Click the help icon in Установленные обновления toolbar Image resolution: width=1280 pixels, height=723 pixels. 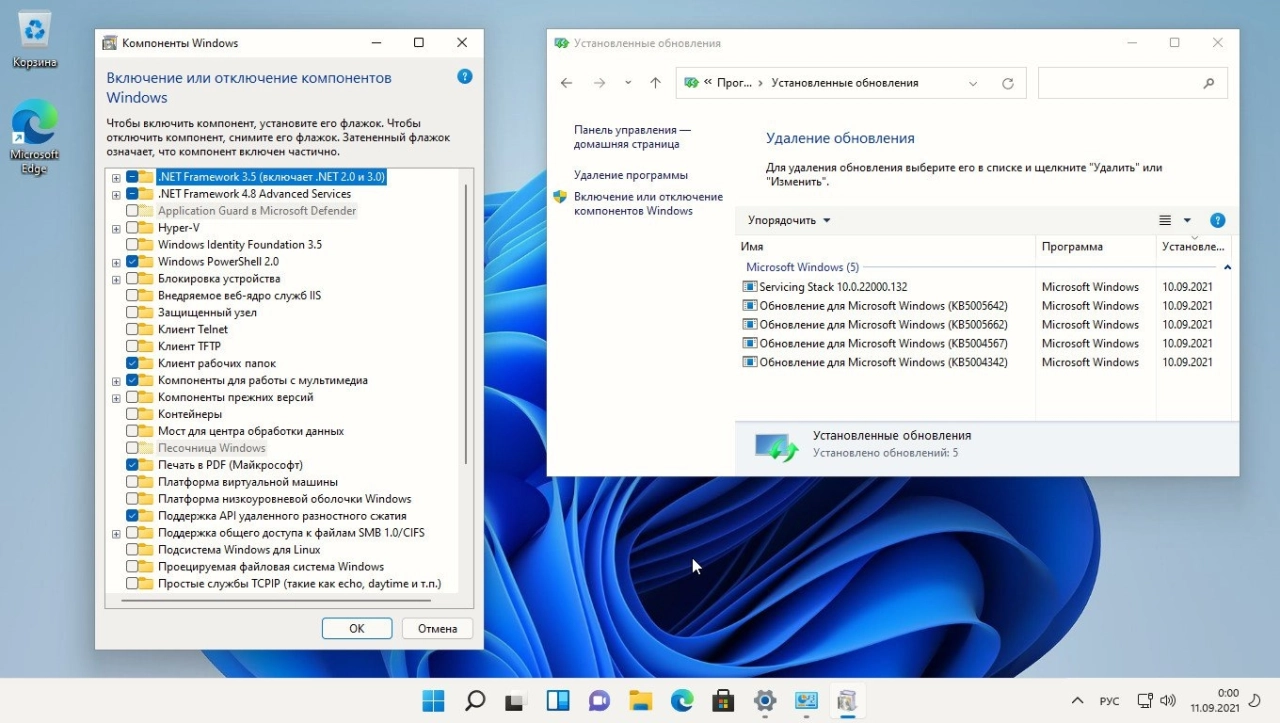(1217, 220)
